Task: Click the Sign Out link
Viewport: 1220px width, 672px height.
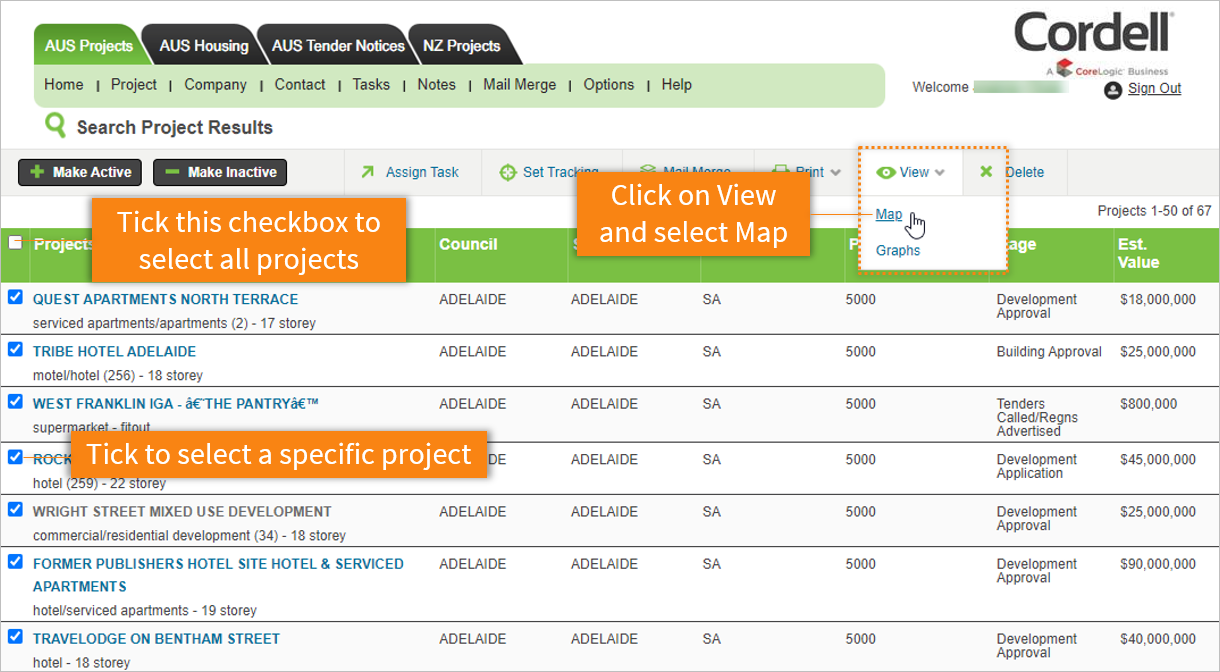Action: [x=1154, y=88]
